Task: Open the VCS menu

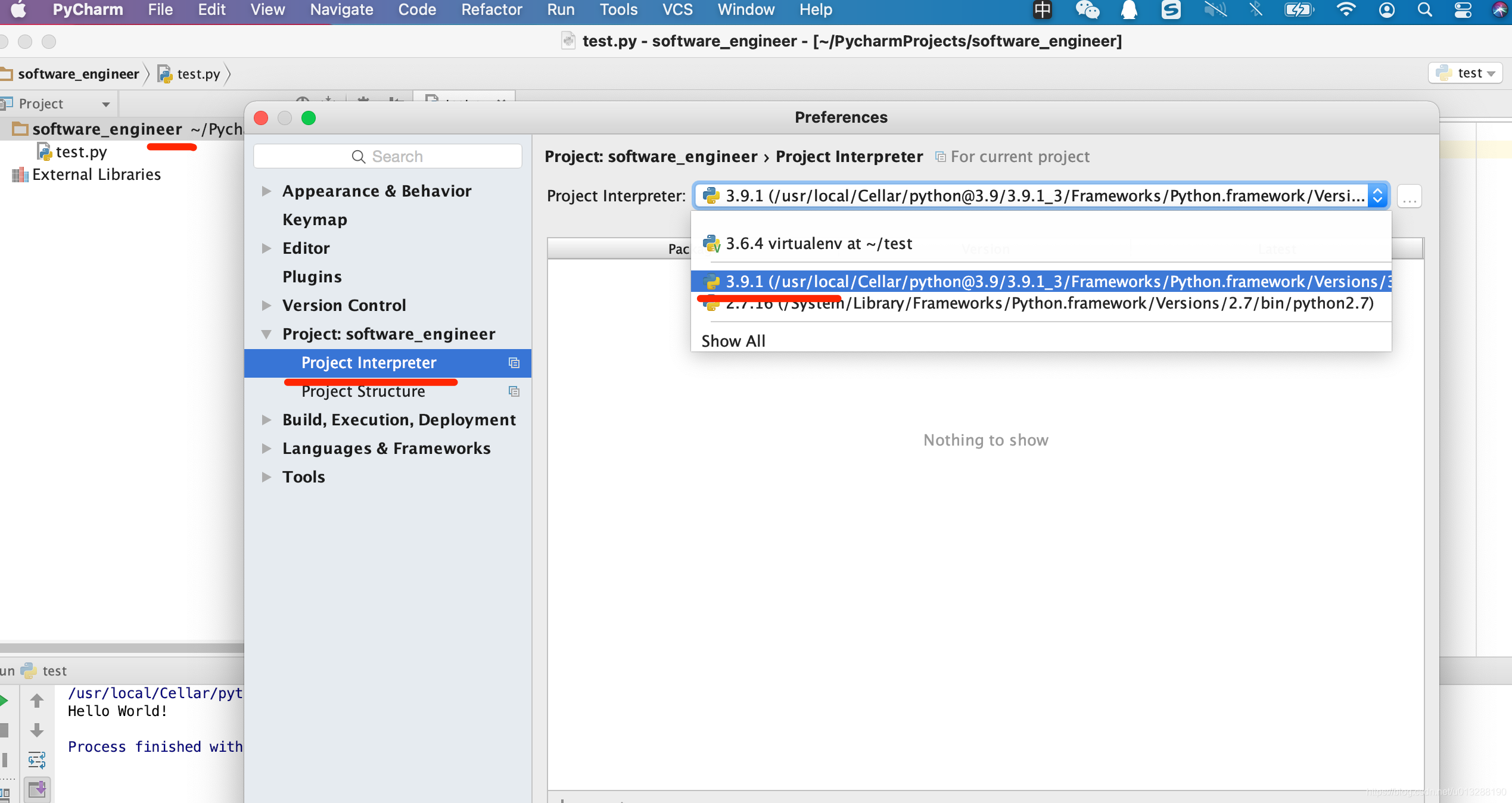Action: coord(676,10)
